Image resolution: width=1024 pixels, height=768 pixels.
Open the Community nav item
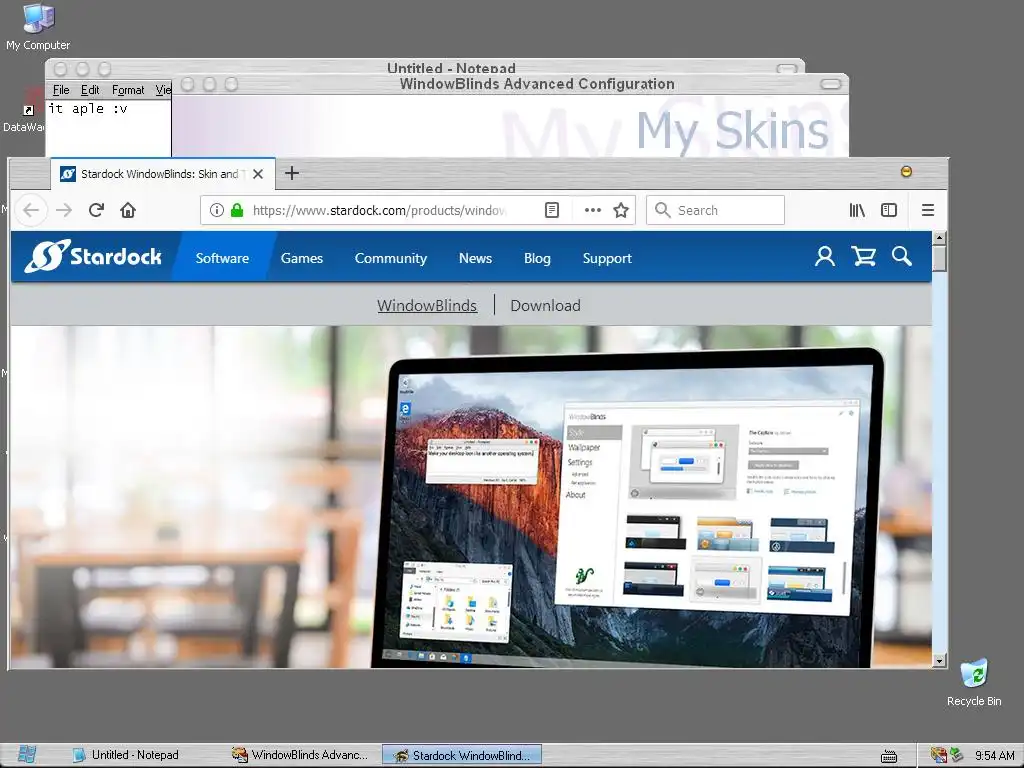(391, 258)
